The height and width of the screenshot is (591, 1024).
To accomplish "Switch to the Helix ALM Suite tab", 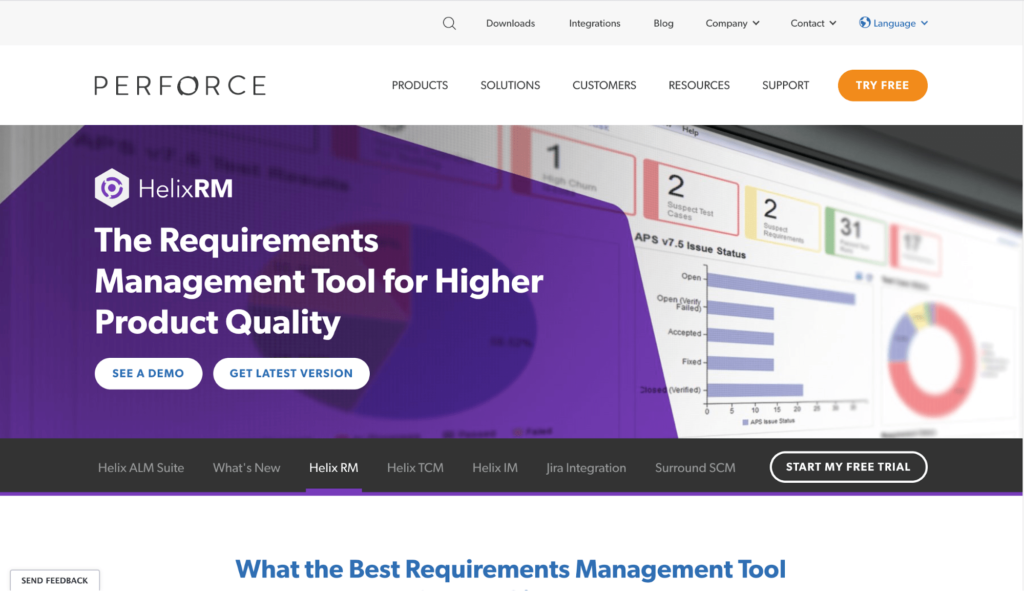I will pyautogui.click(x=141, y=467).
